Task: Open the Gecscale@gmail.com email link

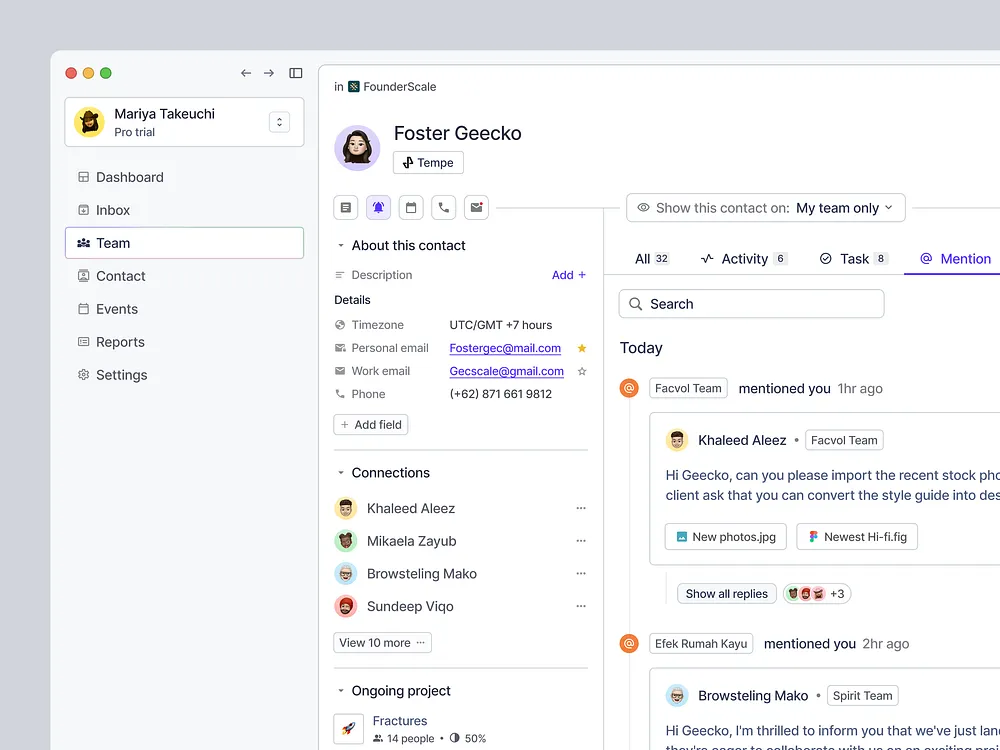Action: (506, 371)
